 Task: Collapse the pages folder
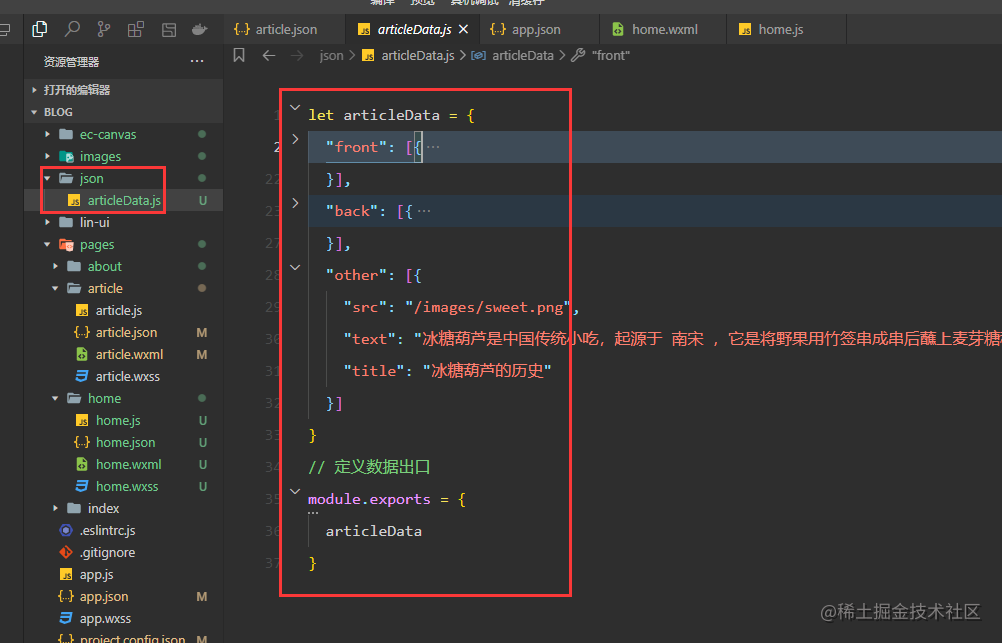tap(123, 244)
